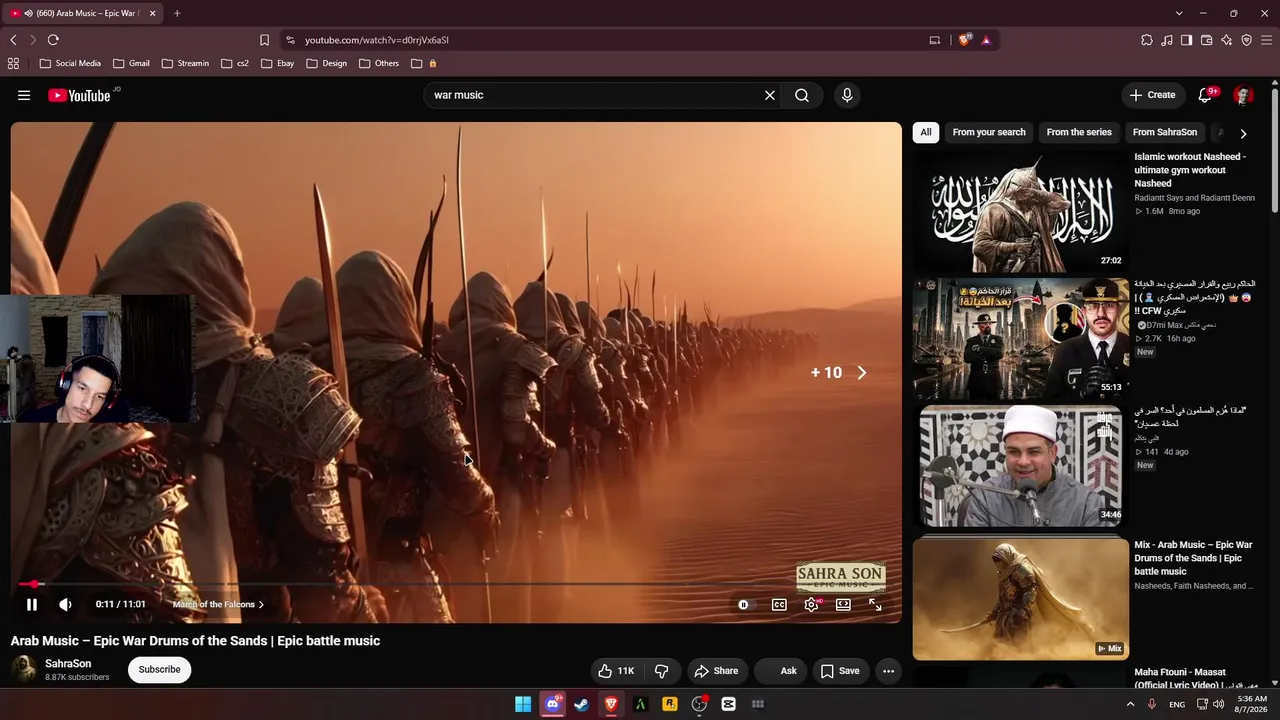
Task: Mute the video volume
Action: (x=65, y=604)
